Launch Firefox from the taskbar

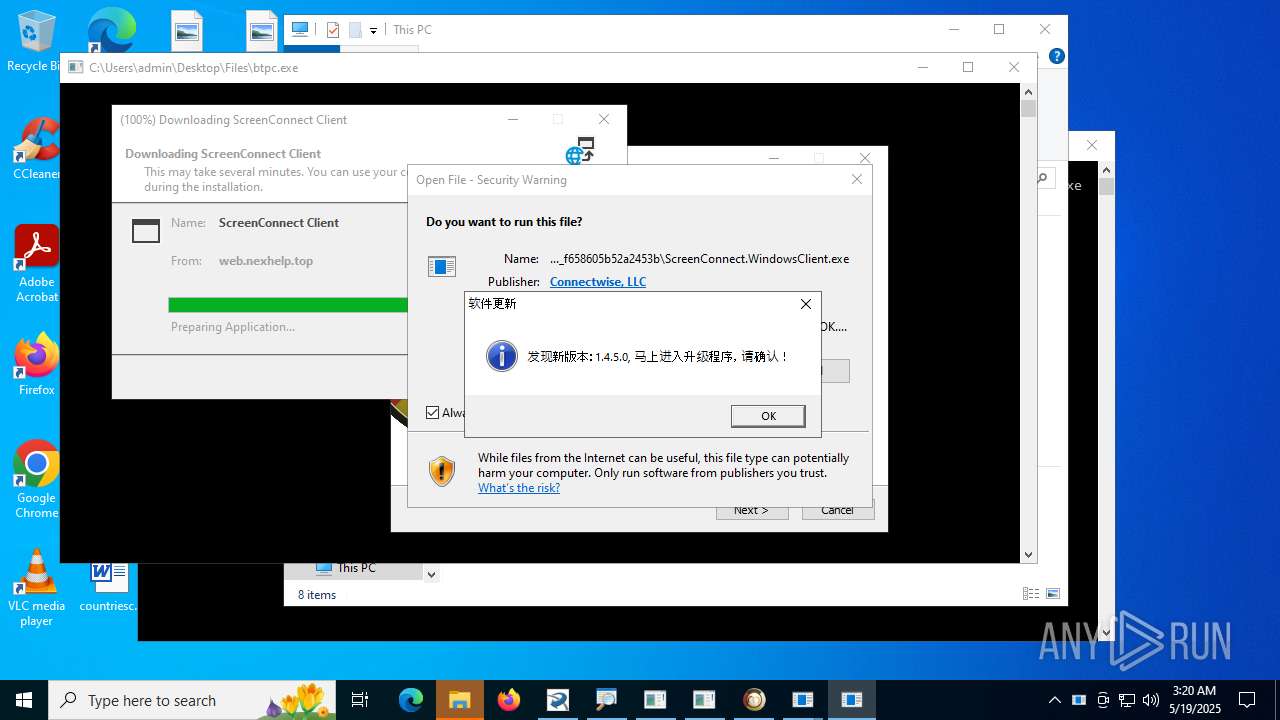pos(508,700)
